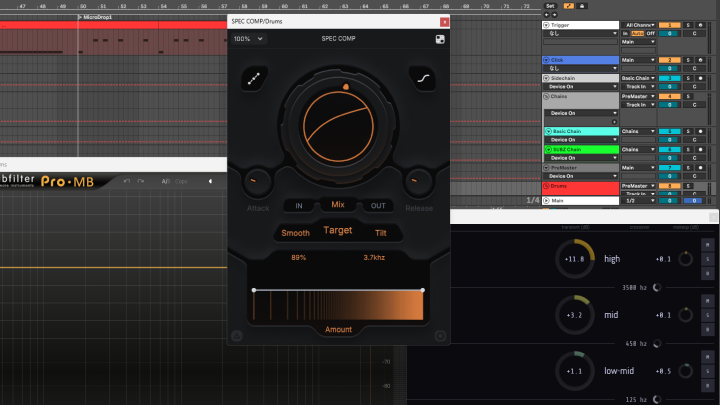This screenshot has height=405, width=720.
Task: Select the Target tab in SPEC COMP
Action: pyautogui.click(x=338, y=230)
